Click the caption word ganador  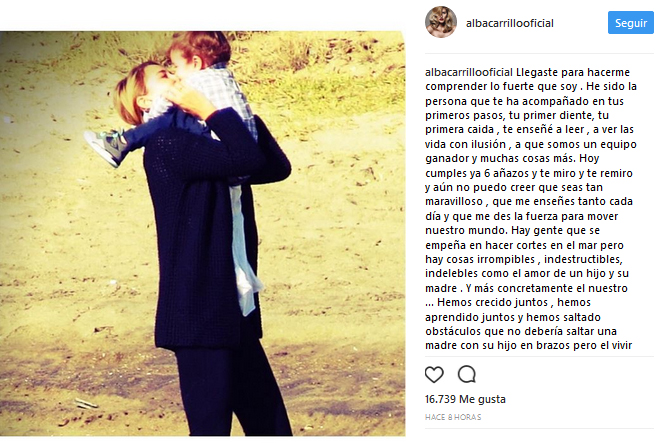(447, 159)
